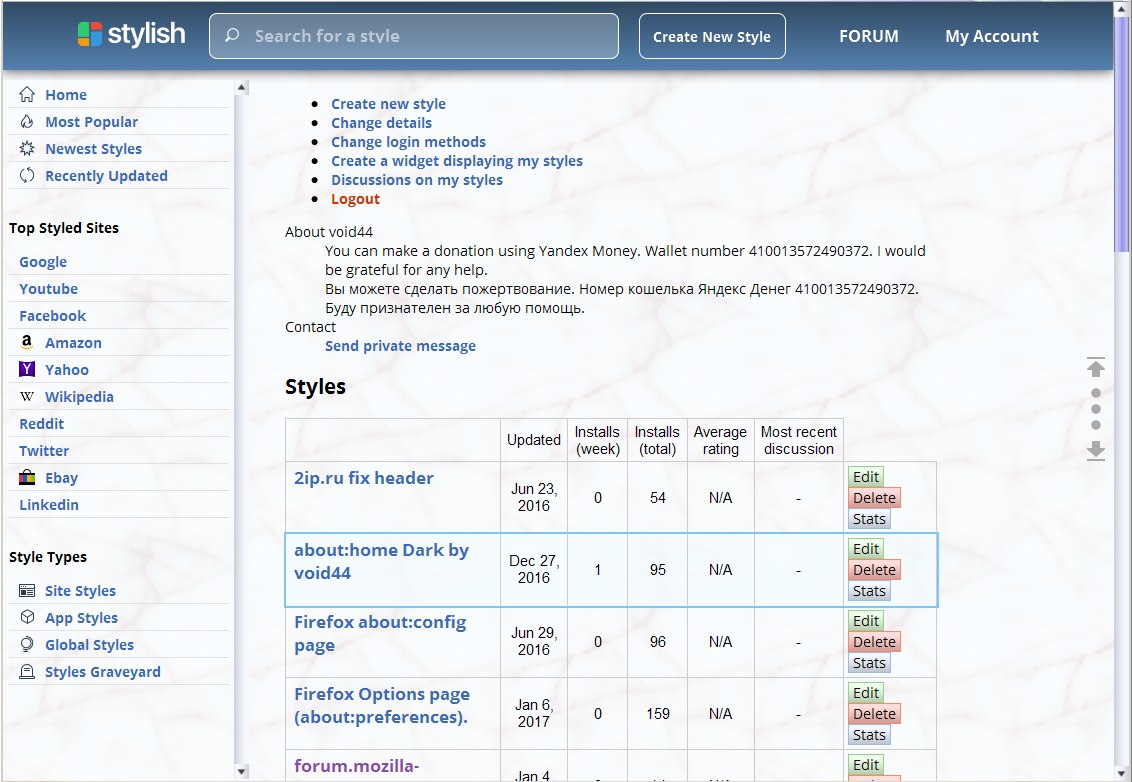Open Discussions on my styles link
This screenshot has width=1132, height=782.
click(x=417, y=180)
